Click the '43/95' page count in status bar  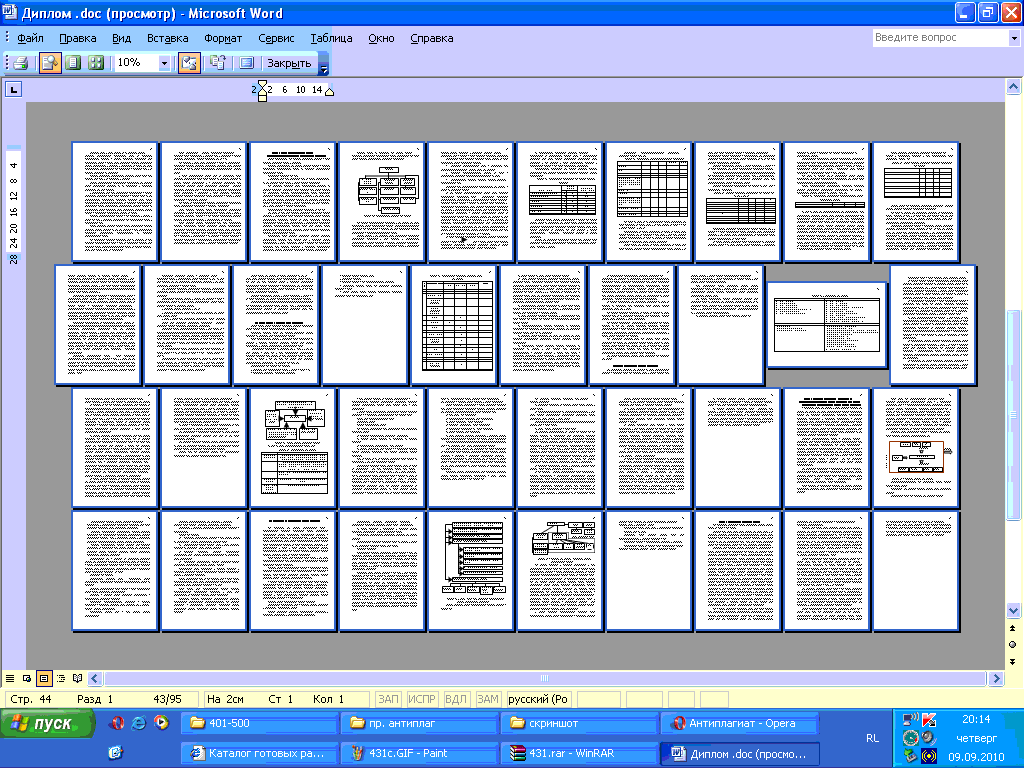167,699
